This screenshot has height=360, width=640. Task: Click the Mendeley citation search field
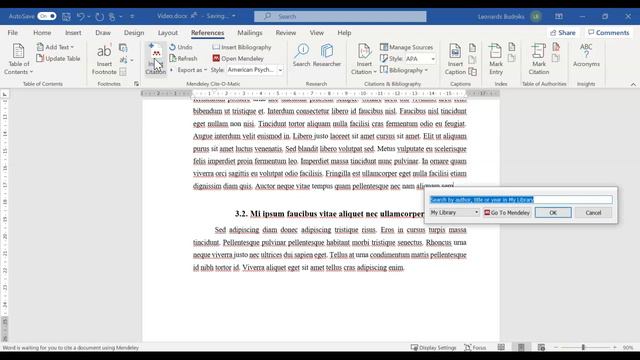tap(521, 200)
